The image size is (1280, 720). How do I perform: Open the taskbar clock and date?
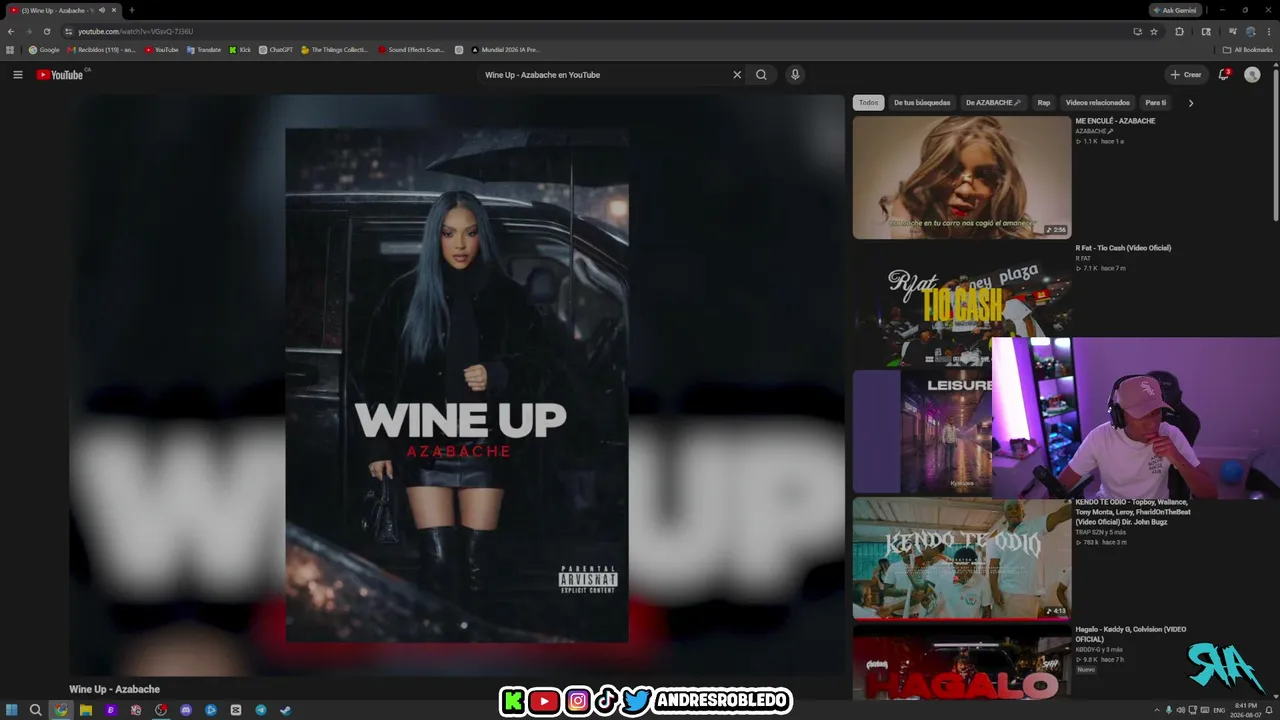(1245, 710)
